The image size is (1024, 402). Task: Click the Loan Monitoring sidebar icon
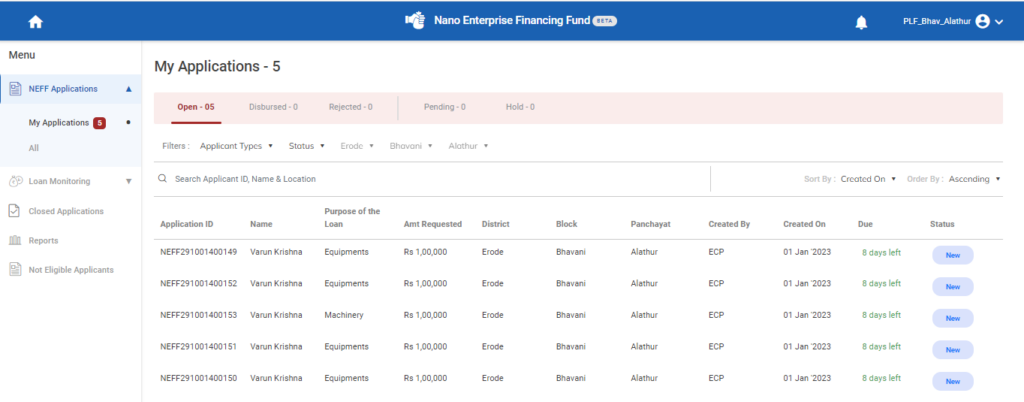pos(15,181)
